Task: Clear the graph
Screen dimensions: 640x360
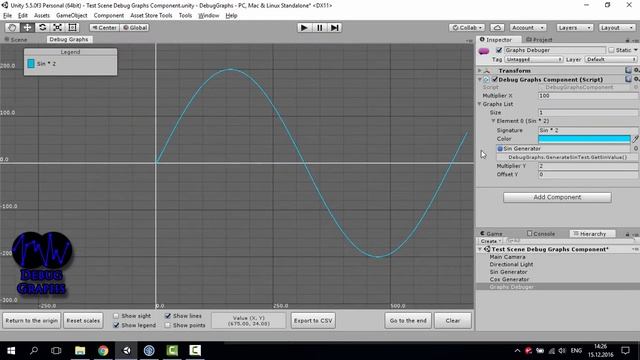Action: click(x=453, y=320)
